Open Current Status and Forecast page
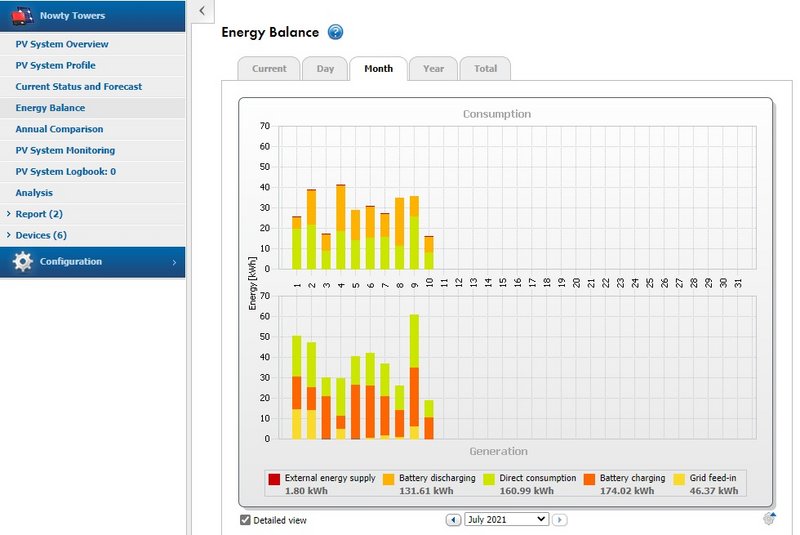Image resolution: width=800 pixels, height=535 pixels. tap(92, 87)
